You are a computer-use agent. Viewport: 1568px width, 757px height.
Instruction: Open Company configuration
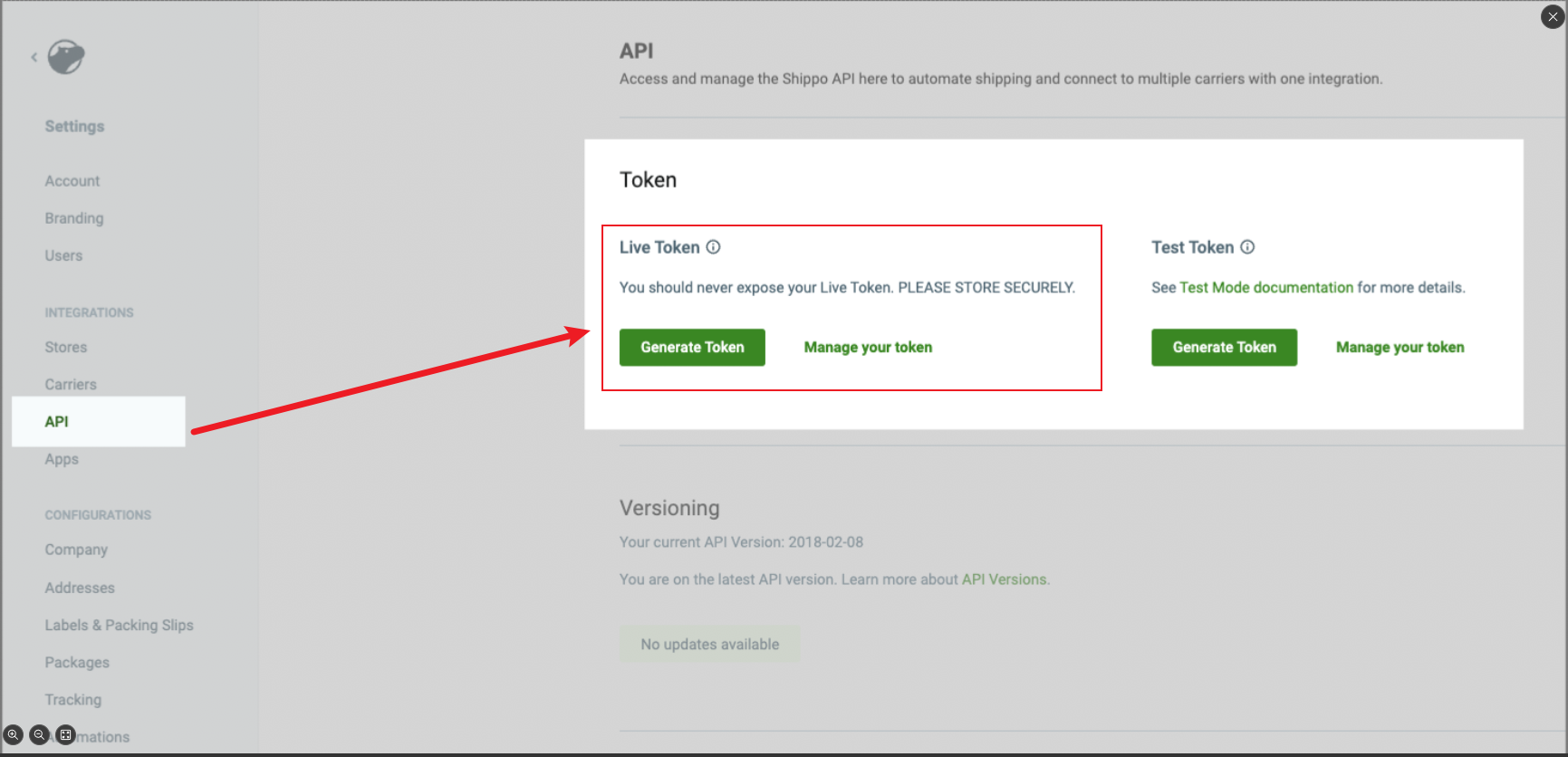tap(76, 550)
